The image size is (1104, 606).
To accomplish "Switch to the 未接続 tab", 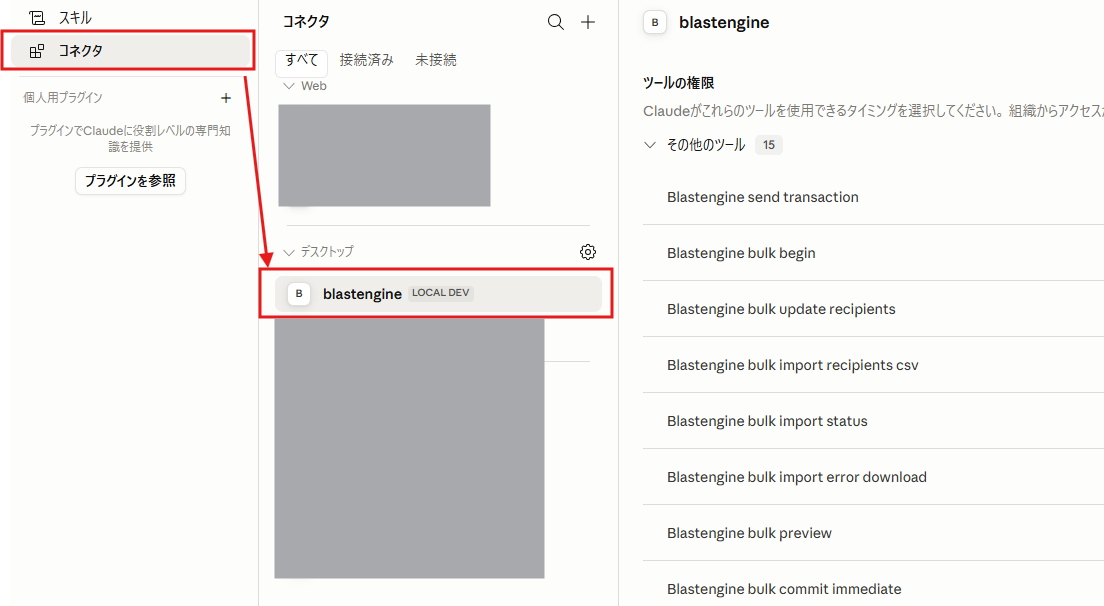I will (436, 61).
